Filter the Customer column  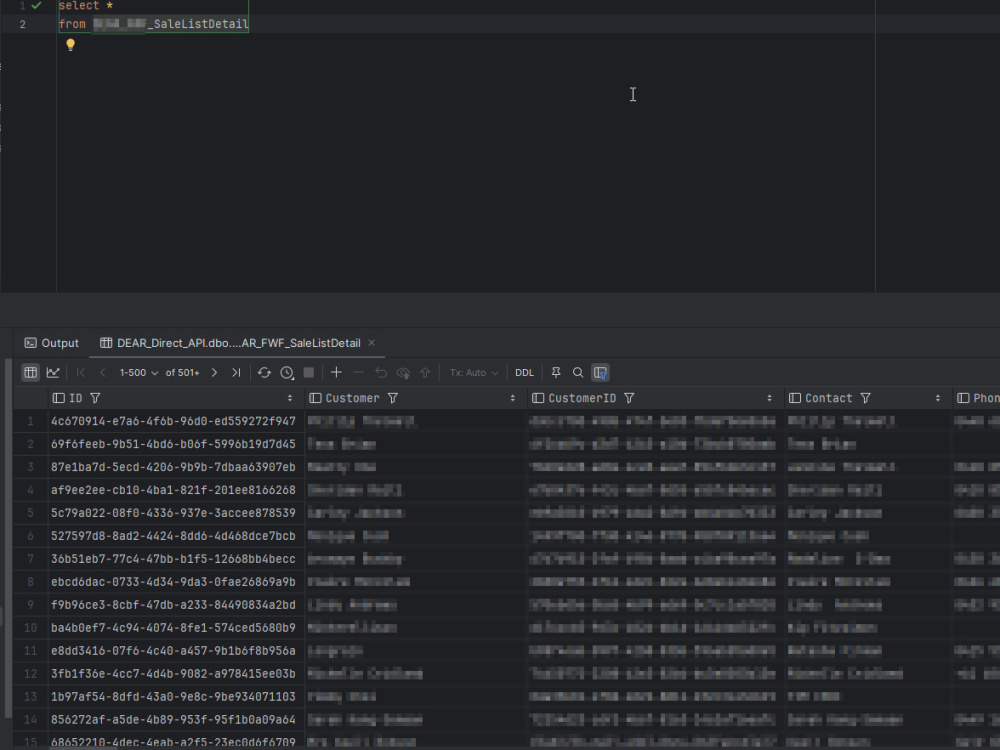click(x=393, y=398)
